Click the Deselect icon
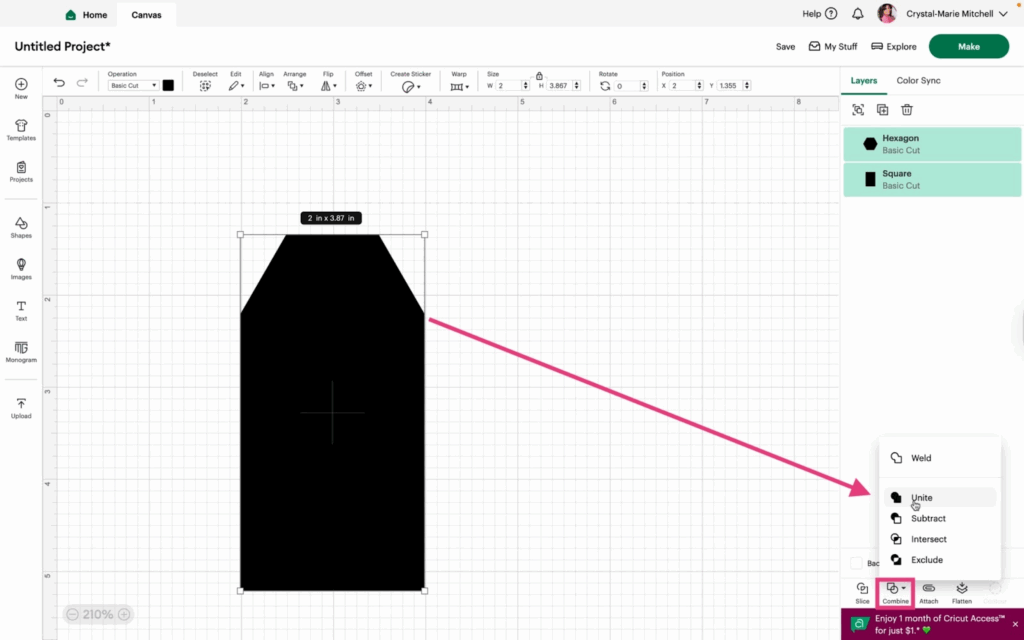The image size is (1024, 640). pos(205,86)
